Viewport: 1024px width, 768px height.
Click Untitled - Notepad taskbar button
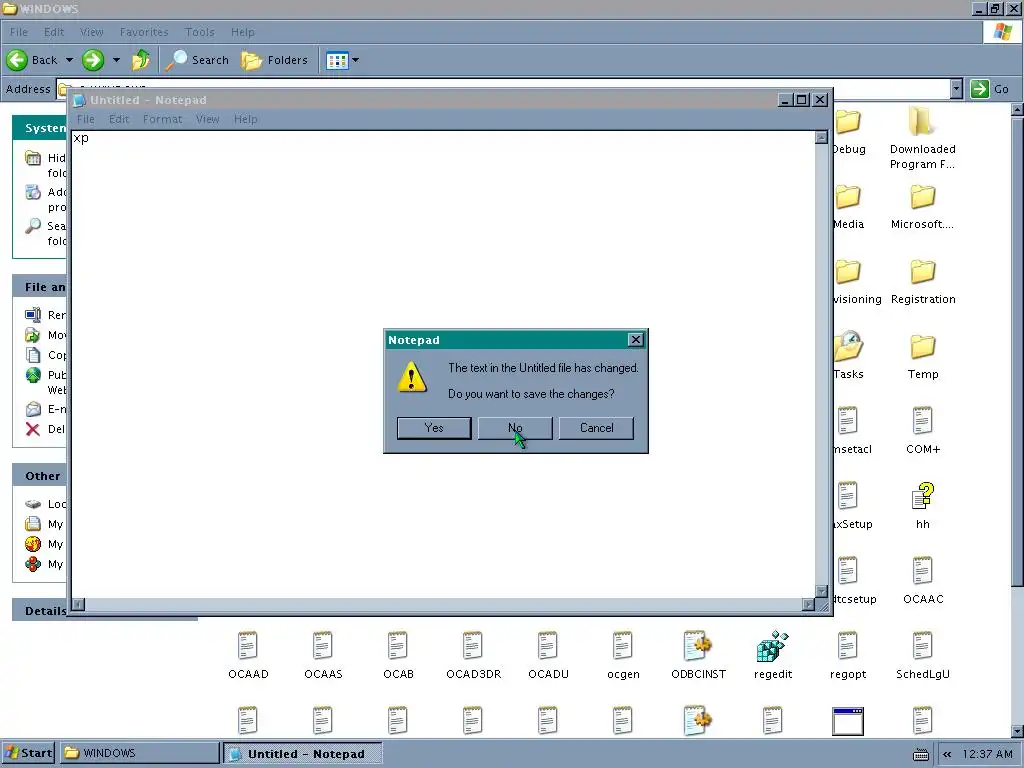302,753
